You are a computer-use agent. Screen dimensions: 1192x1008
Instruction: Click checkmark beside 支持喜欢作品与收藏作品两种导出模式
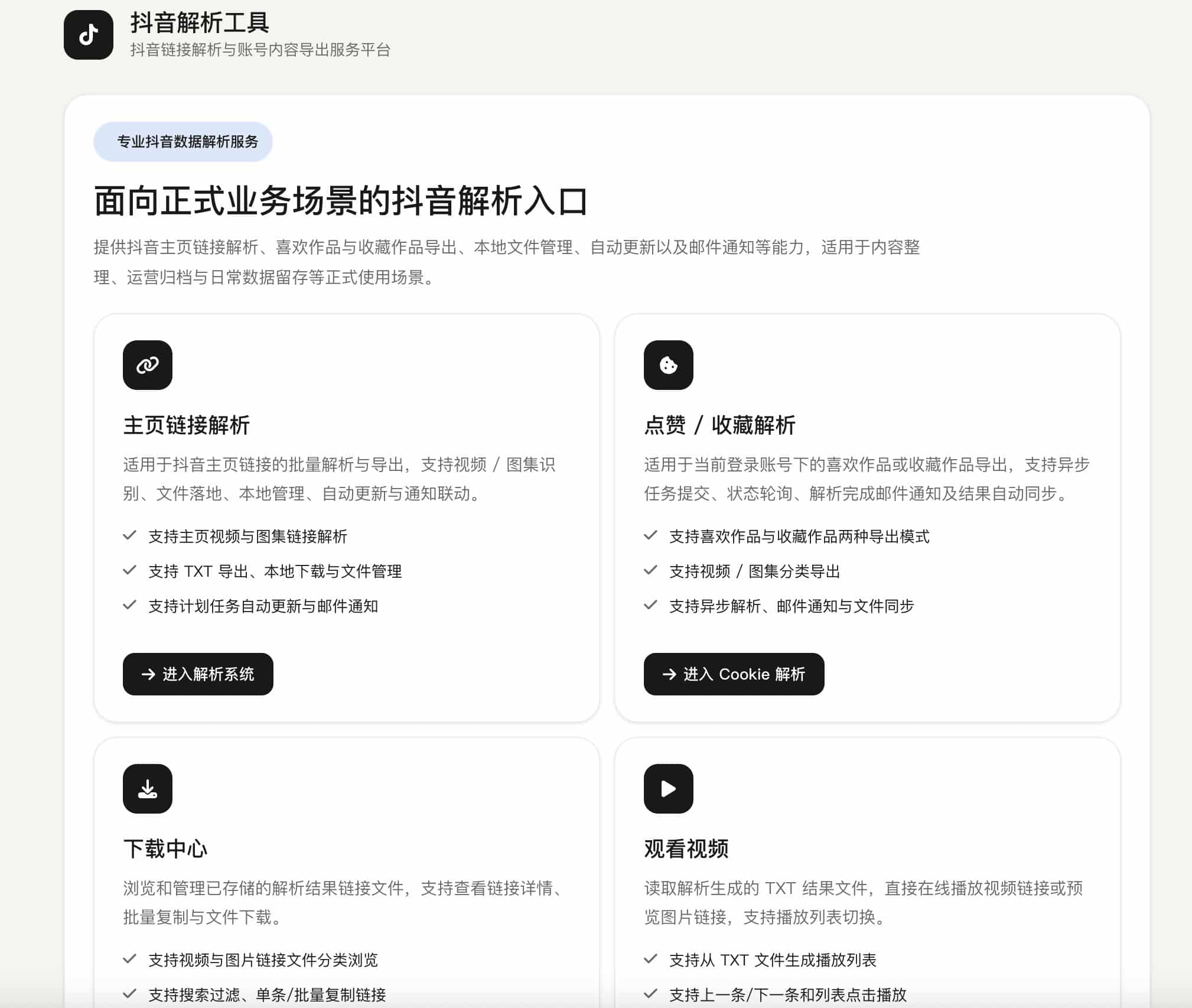(651, 536)
